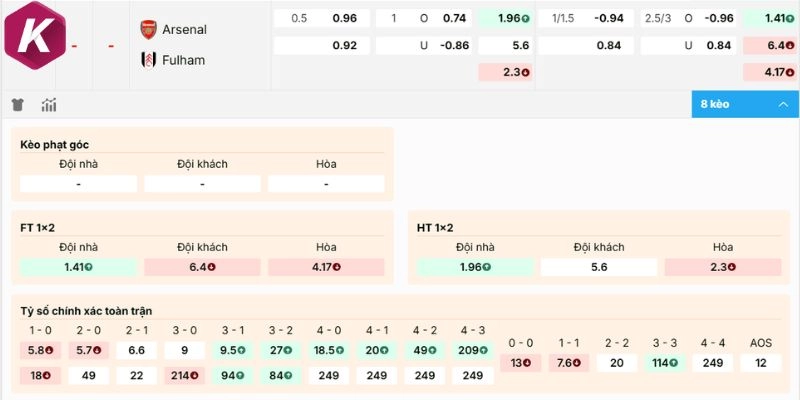The height and width of the screenshot is (400, 800).
Task: Choose correct score 2-1 odds 6.6
Action: (x=137, y=350)
